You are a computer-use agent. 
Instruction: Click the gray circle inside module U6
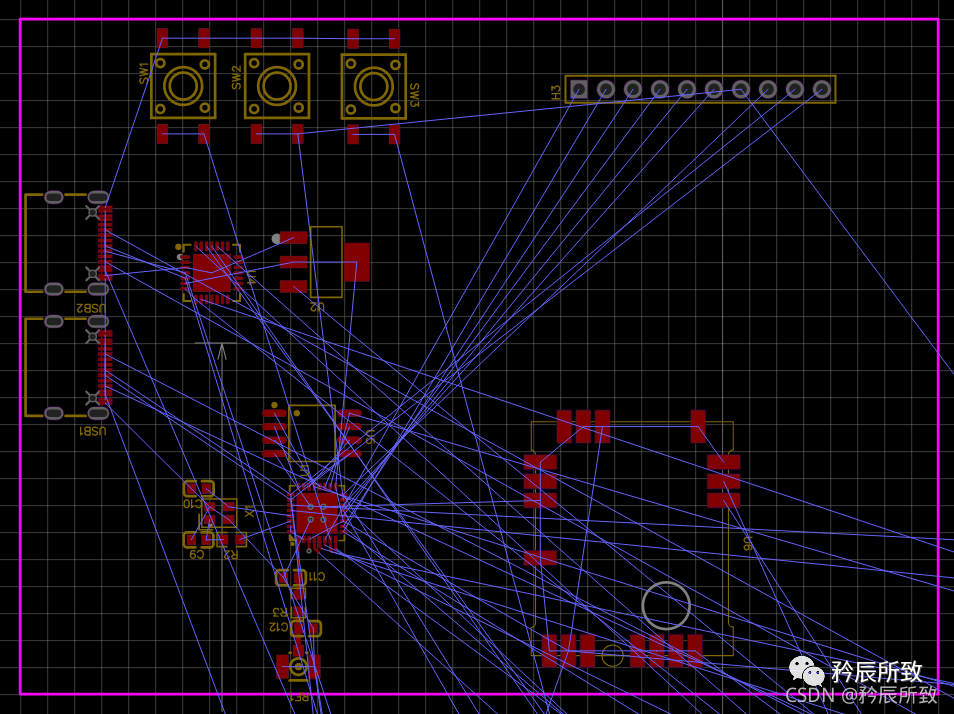tap(666, 605)
